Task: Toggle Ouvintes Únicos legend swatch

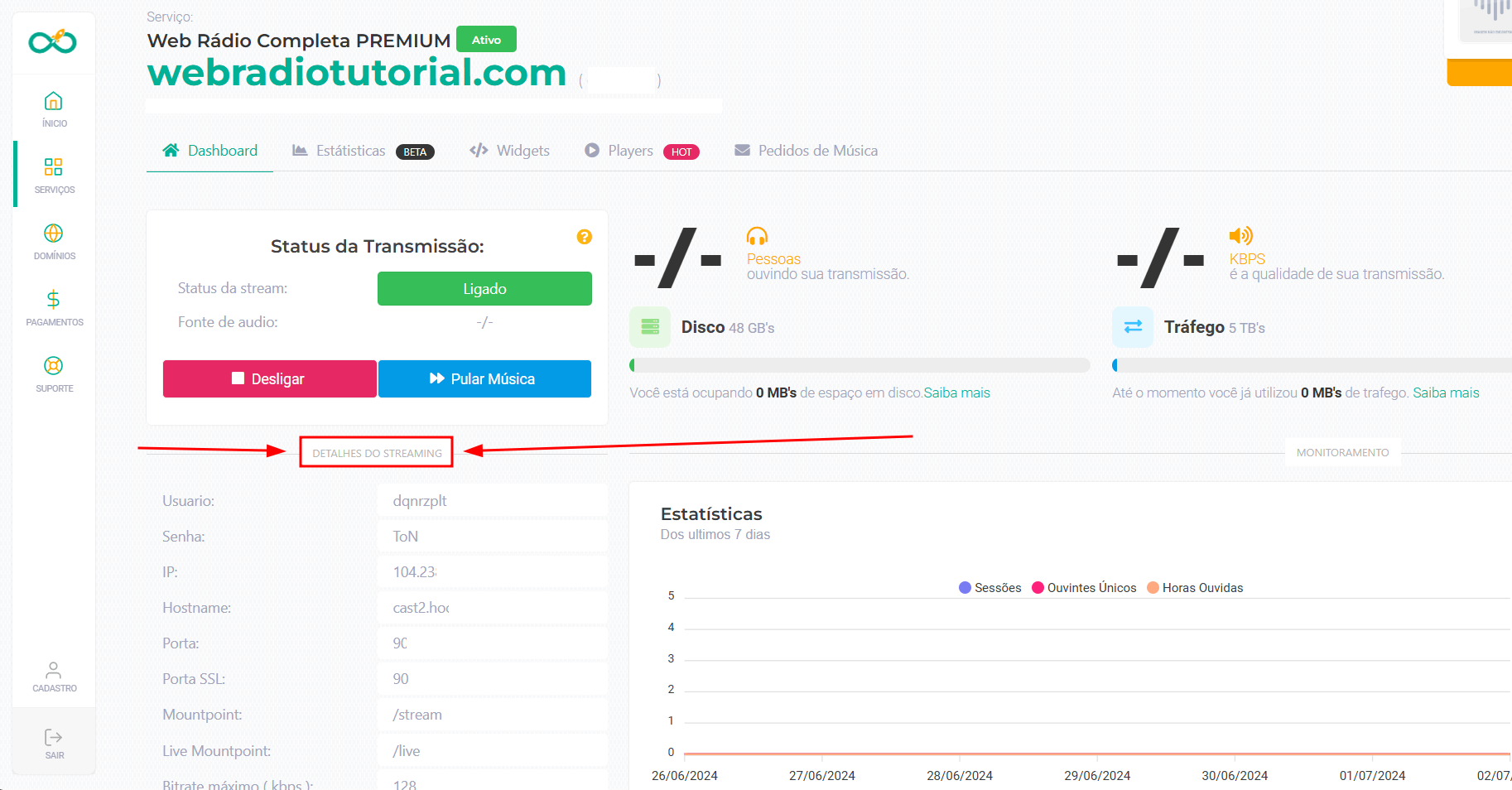Action: click(1038, 587)
